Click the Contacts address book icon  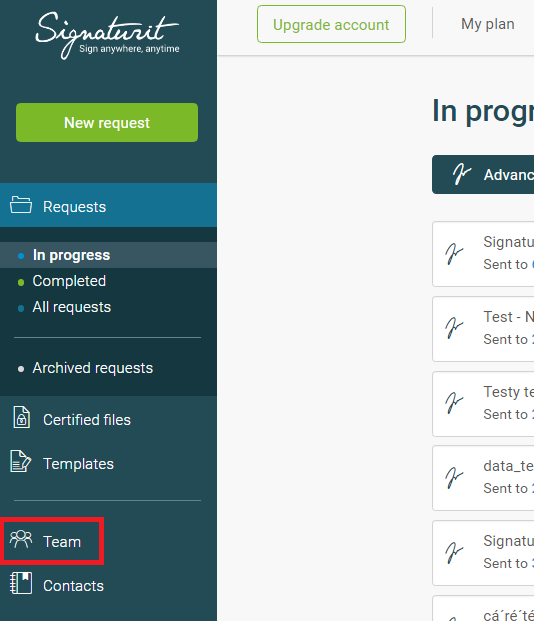pyautogui.click(x=21, y=583)
